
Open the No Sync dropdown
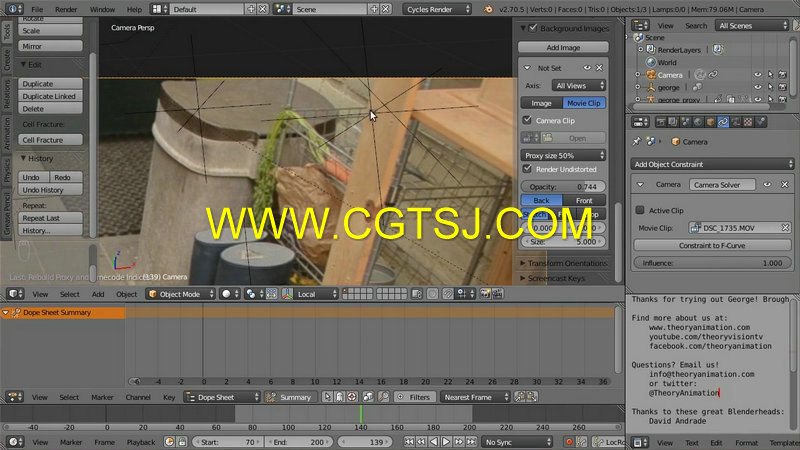(x=517, y=442)
